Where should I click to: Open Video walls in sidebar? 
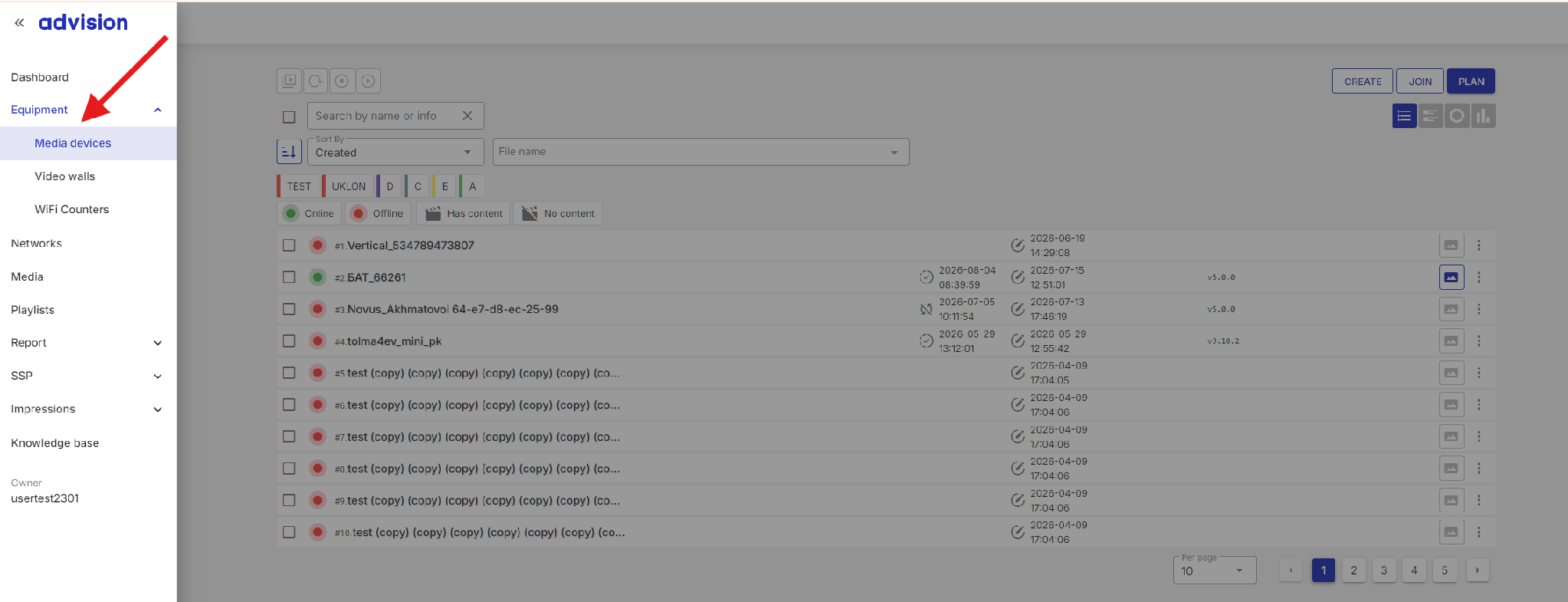coord(65,176)
